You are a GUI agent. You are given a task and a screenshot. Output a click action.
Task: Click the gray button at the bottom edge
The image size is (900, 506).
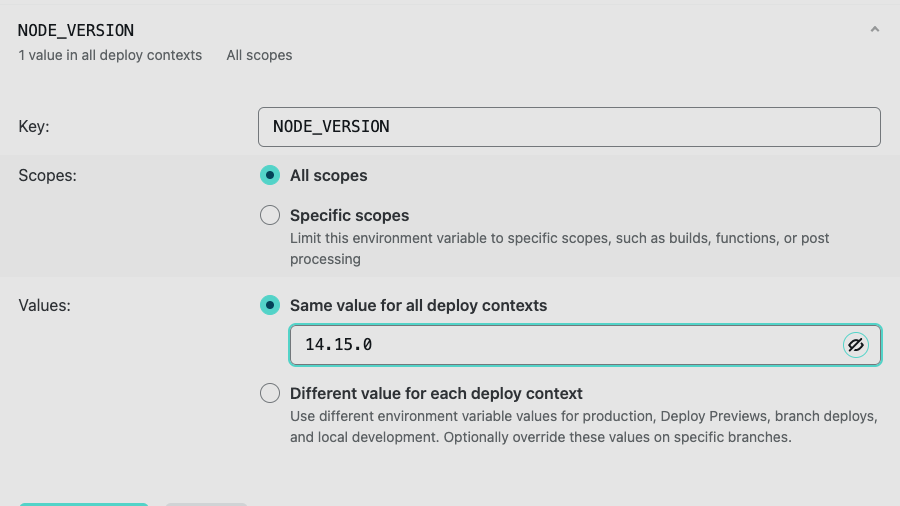click(x=206, y=504)
